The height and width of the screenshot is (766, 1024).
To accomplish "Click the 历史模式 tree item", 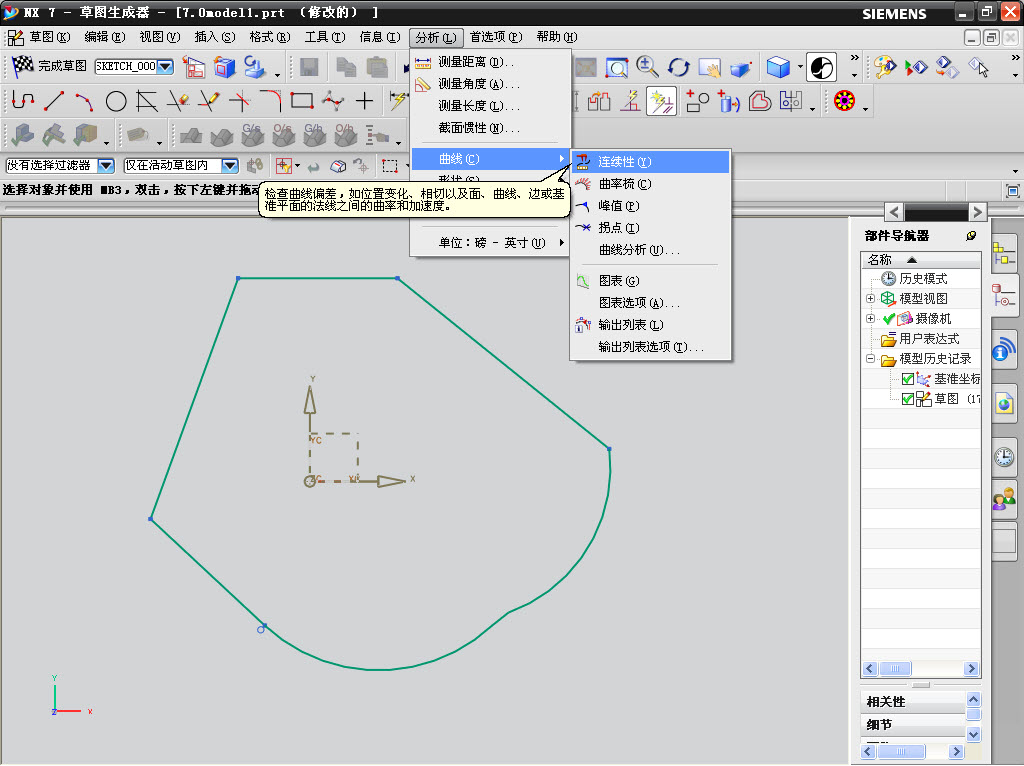I will point(923,279).
